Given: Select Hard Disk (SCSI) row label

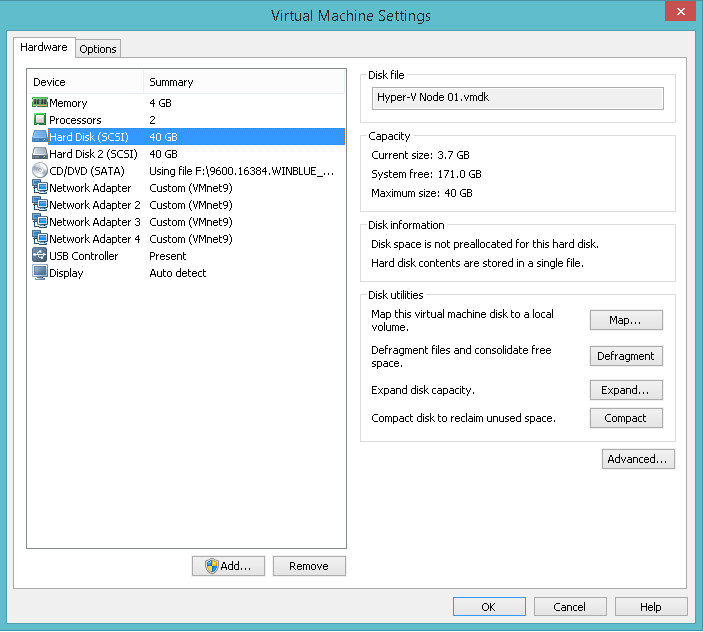Looking at the screenshot, I should (89, 137).
